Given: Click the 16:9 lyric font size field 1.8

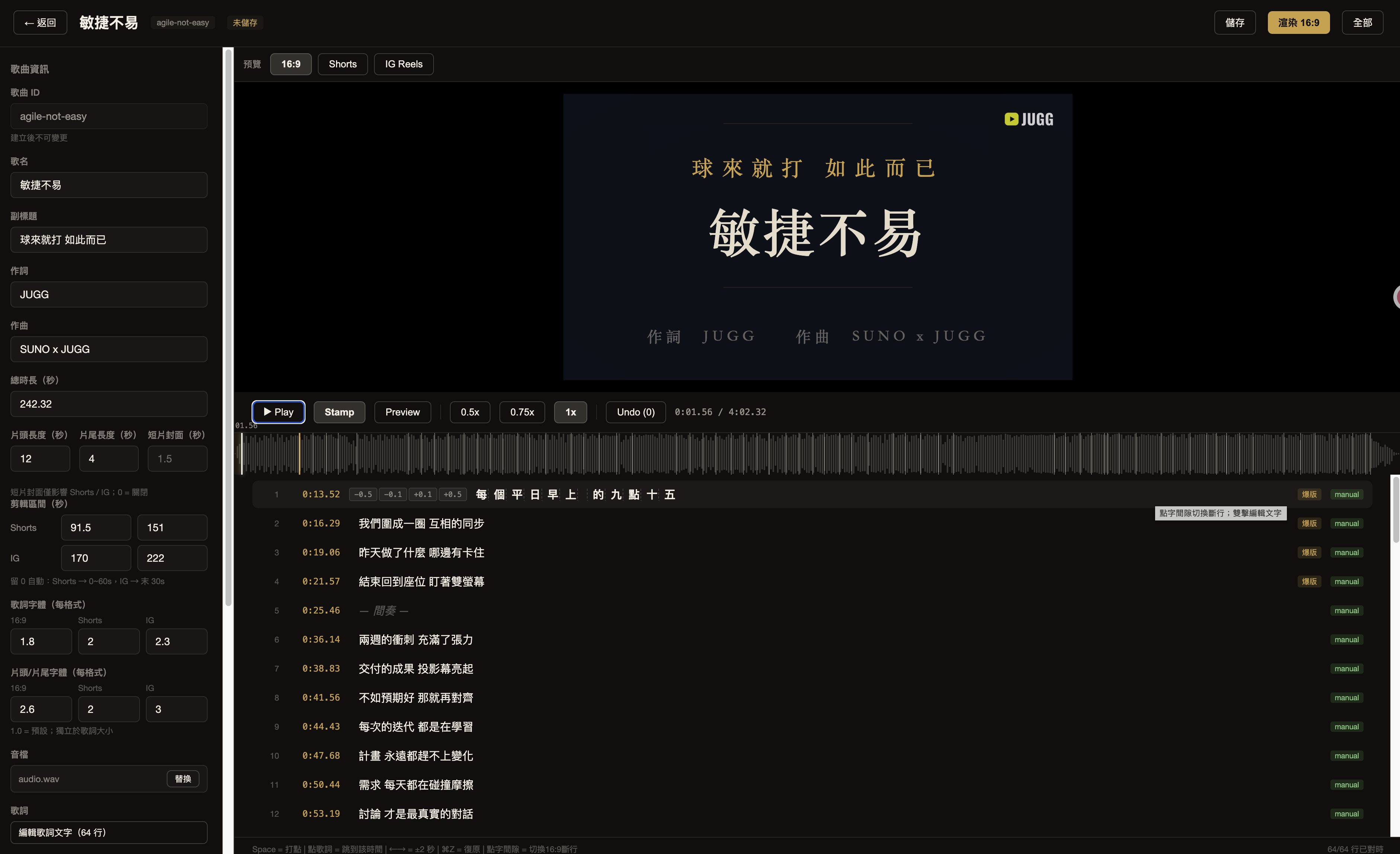Looking at the screenshot, I should [41, 641].
